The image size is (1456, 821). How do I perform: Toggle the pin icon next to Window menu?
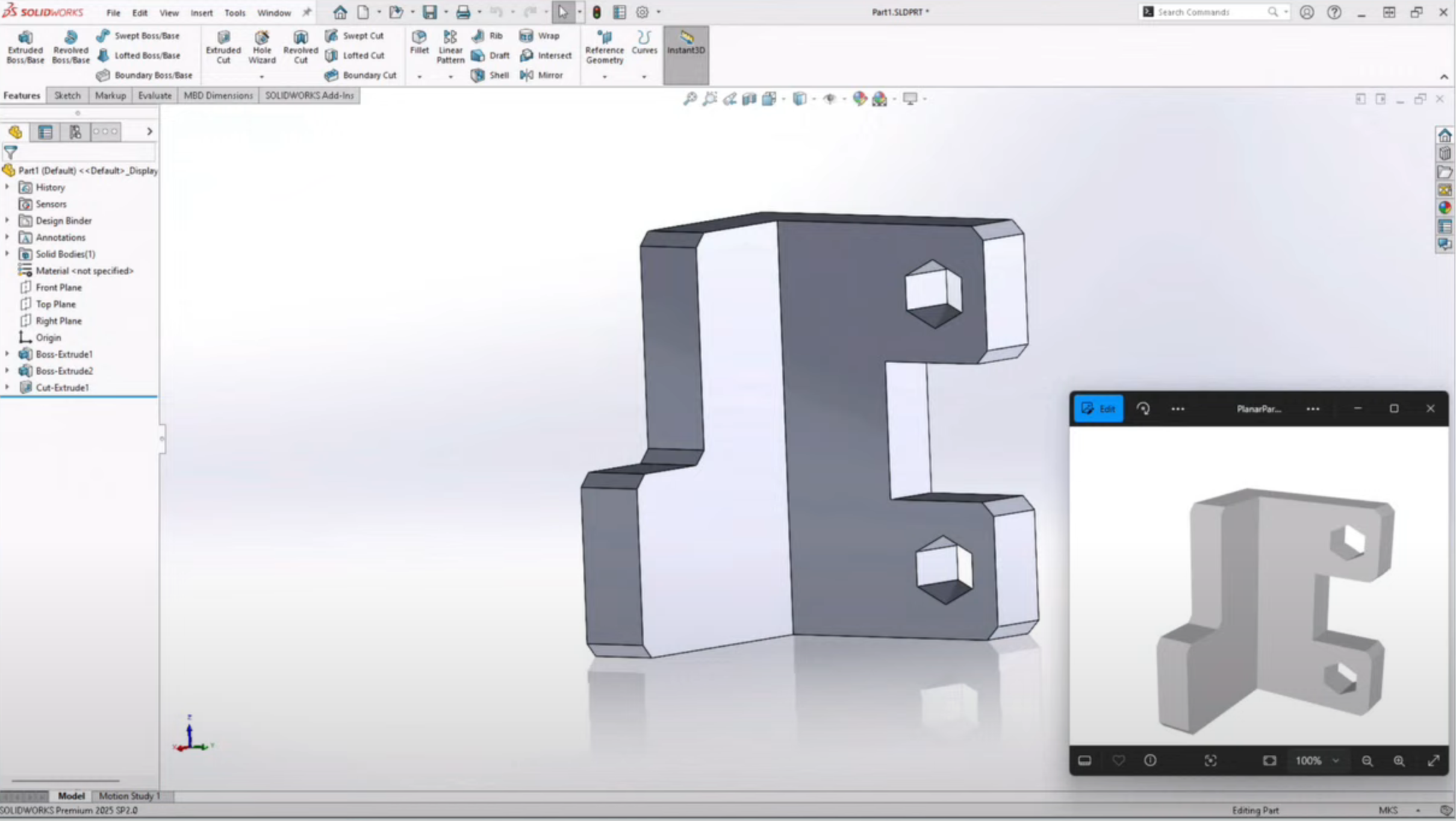[306, 12]
